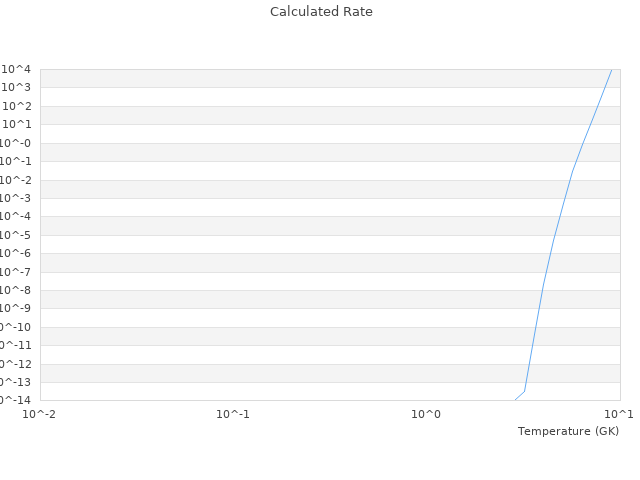Viewport: 640px width, 480px height.
Task: Click the blue rate curve's top endpoint
Action: tap(611, 70)
